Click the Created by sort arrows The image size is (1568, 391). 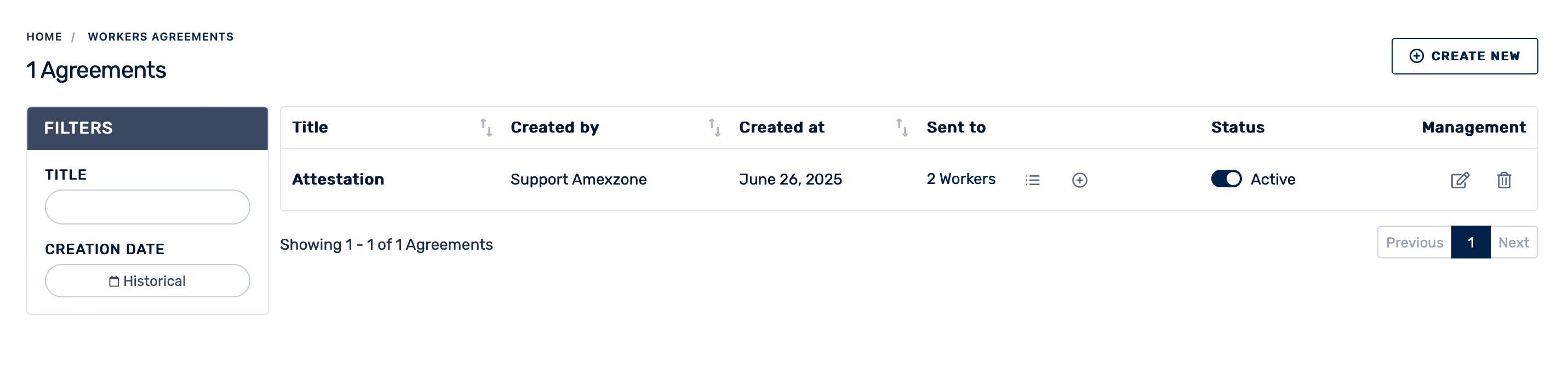[x=714, y=128]
